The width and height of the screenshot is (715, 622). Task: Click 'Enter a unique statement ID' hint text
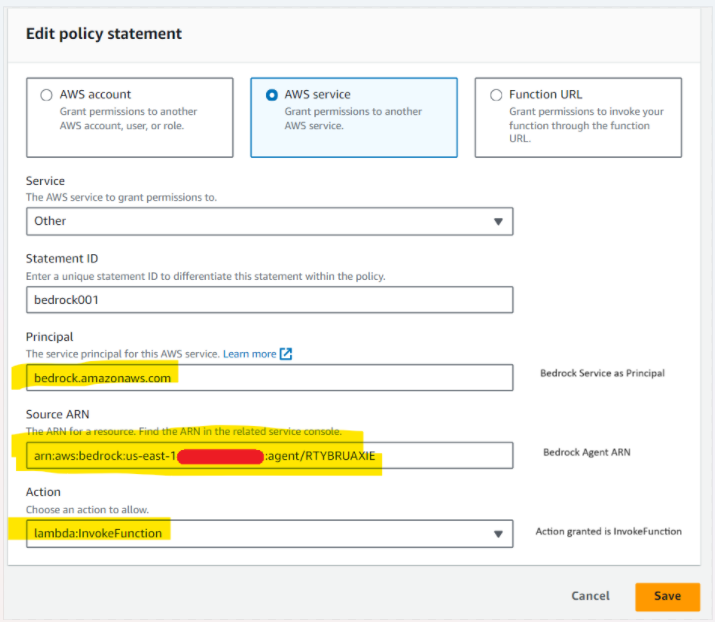(x=206, y=276)
